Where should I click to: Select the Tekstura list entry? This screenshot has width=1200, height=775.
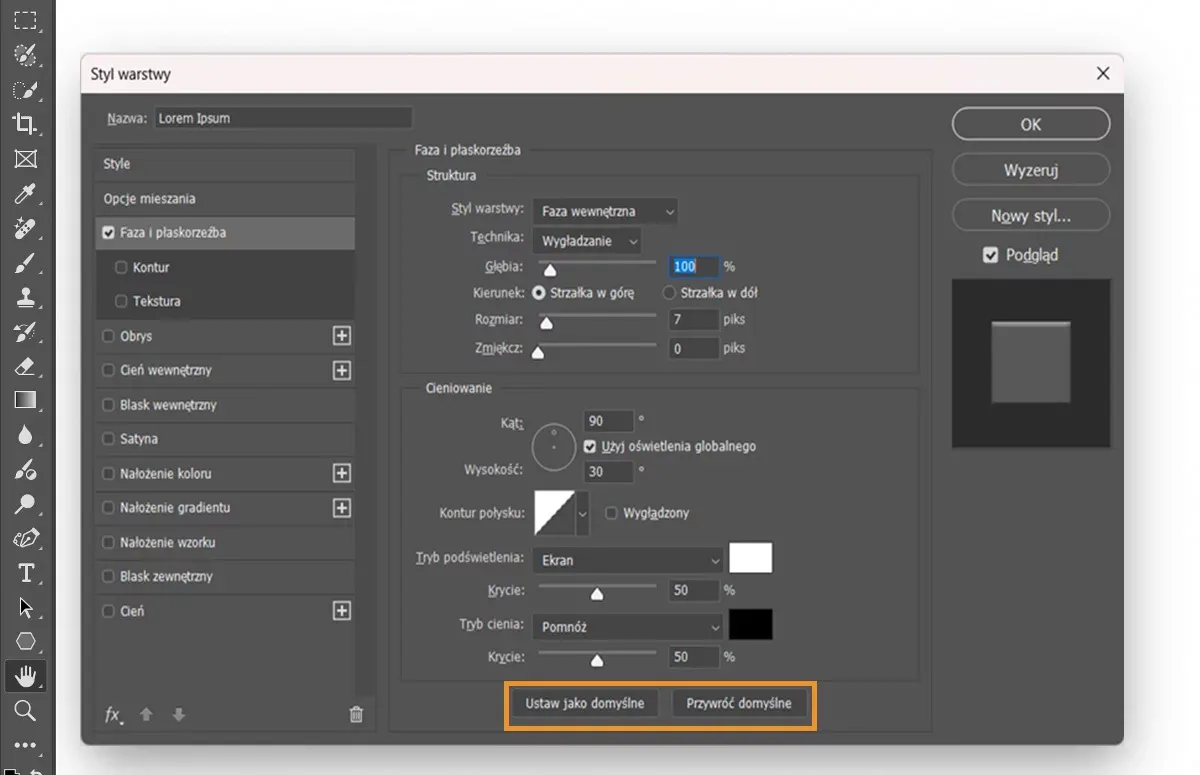[155, 300]
